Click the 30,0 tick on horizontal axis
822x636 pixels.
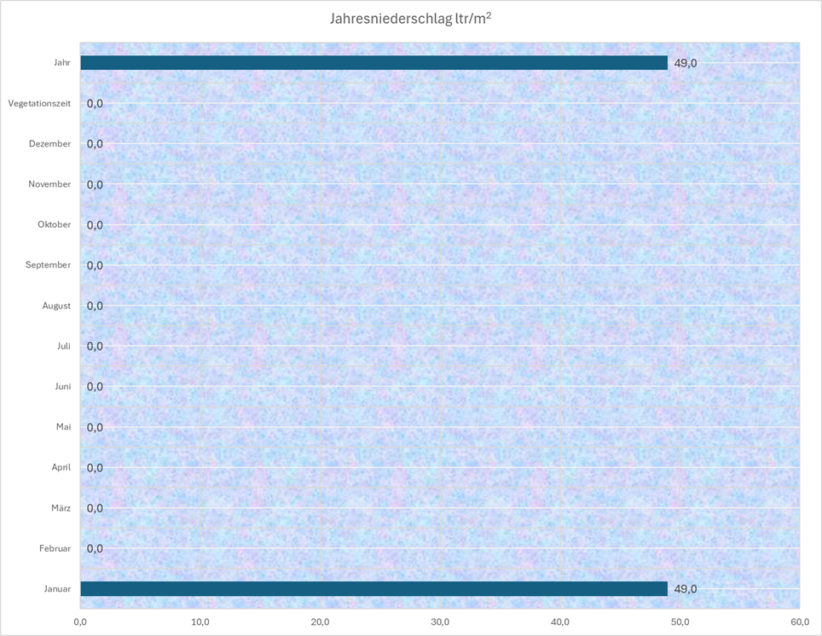click(x=440, y=621)
